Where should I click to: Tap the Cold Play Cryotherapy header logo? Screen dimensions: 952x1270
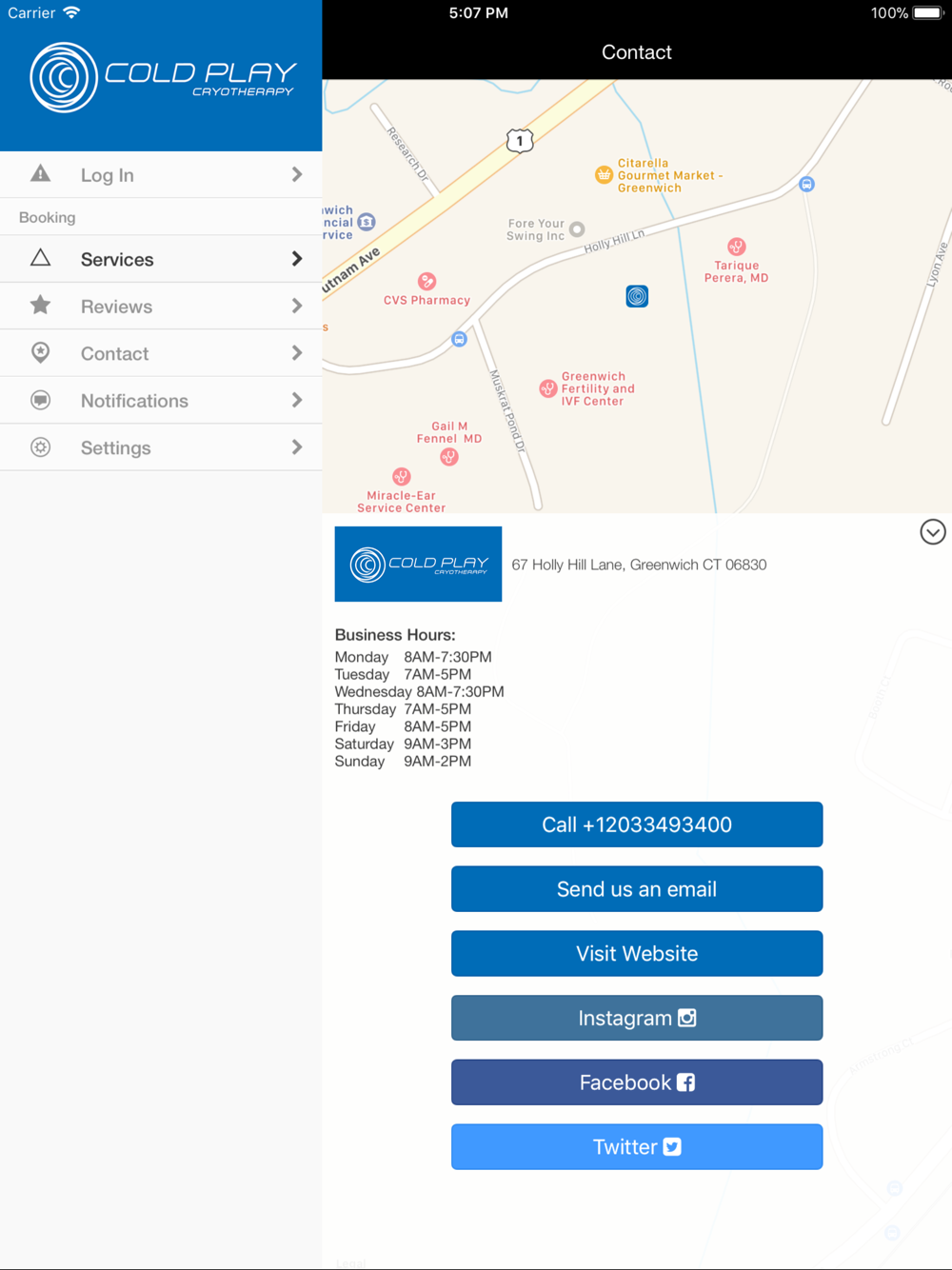pyautogui.click(x=163, y=77)
